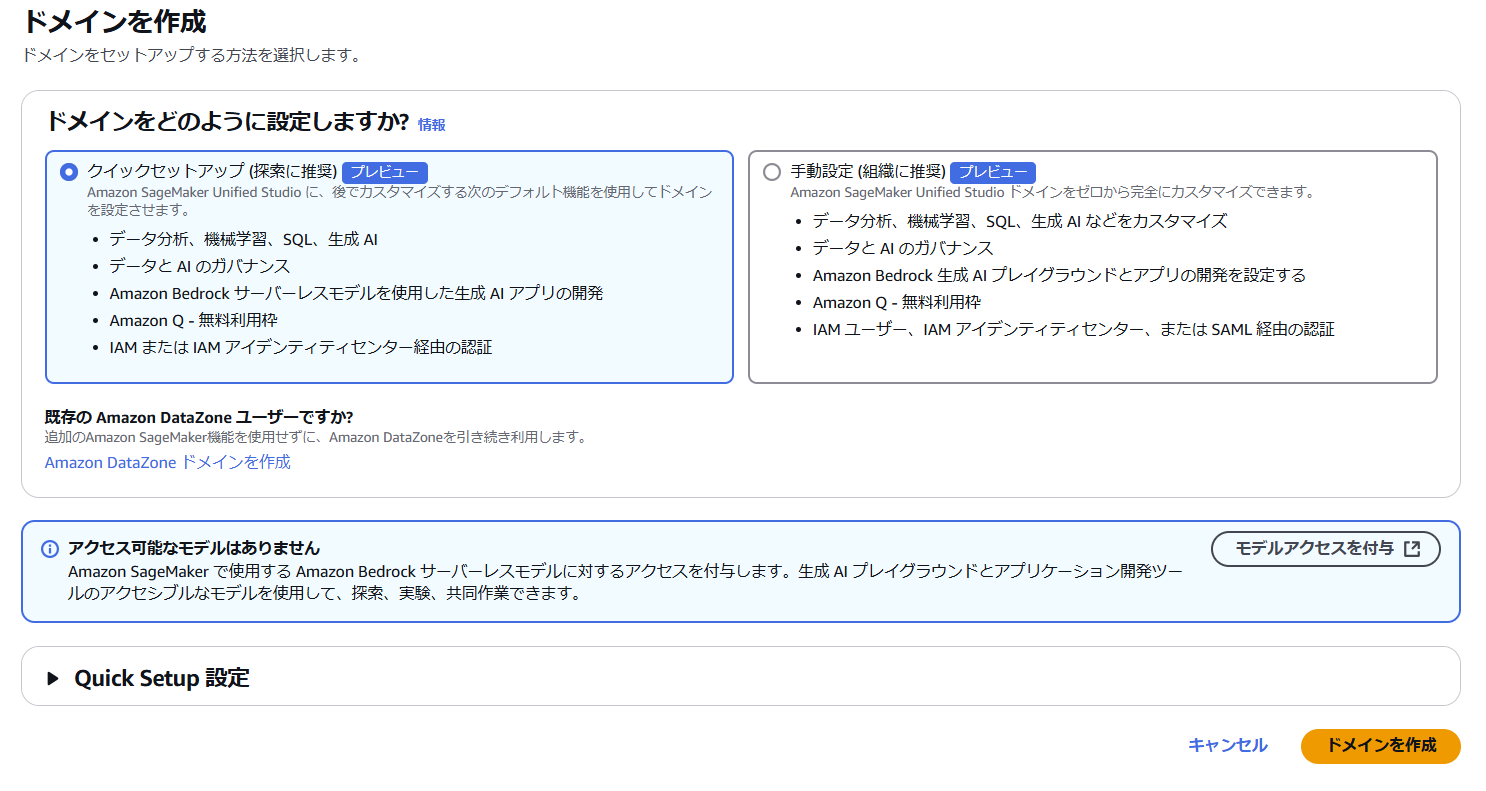Click the モデルアクセスを付与 button
Screen dimensions: 1486x791
coord(1326,549)
